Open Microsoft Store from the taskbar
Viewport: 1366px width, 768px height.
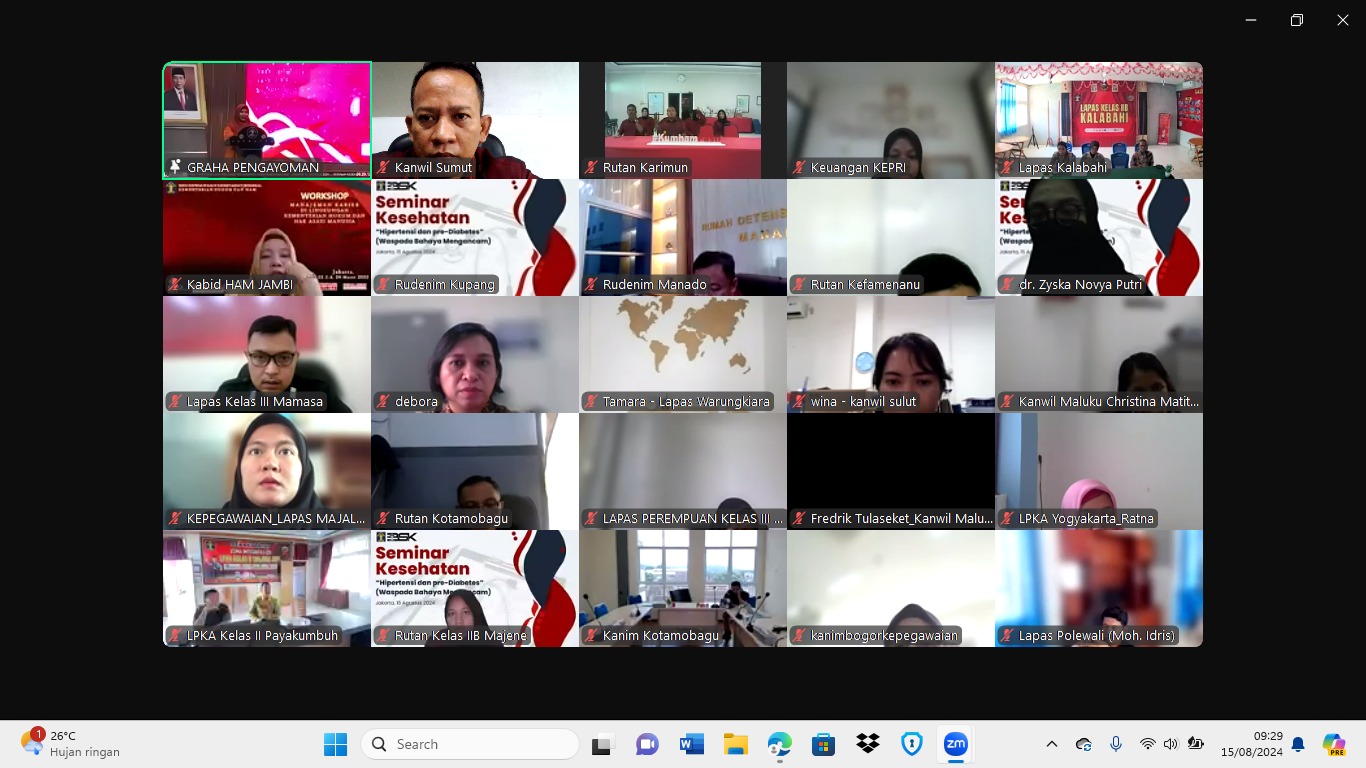click(823, 744)
